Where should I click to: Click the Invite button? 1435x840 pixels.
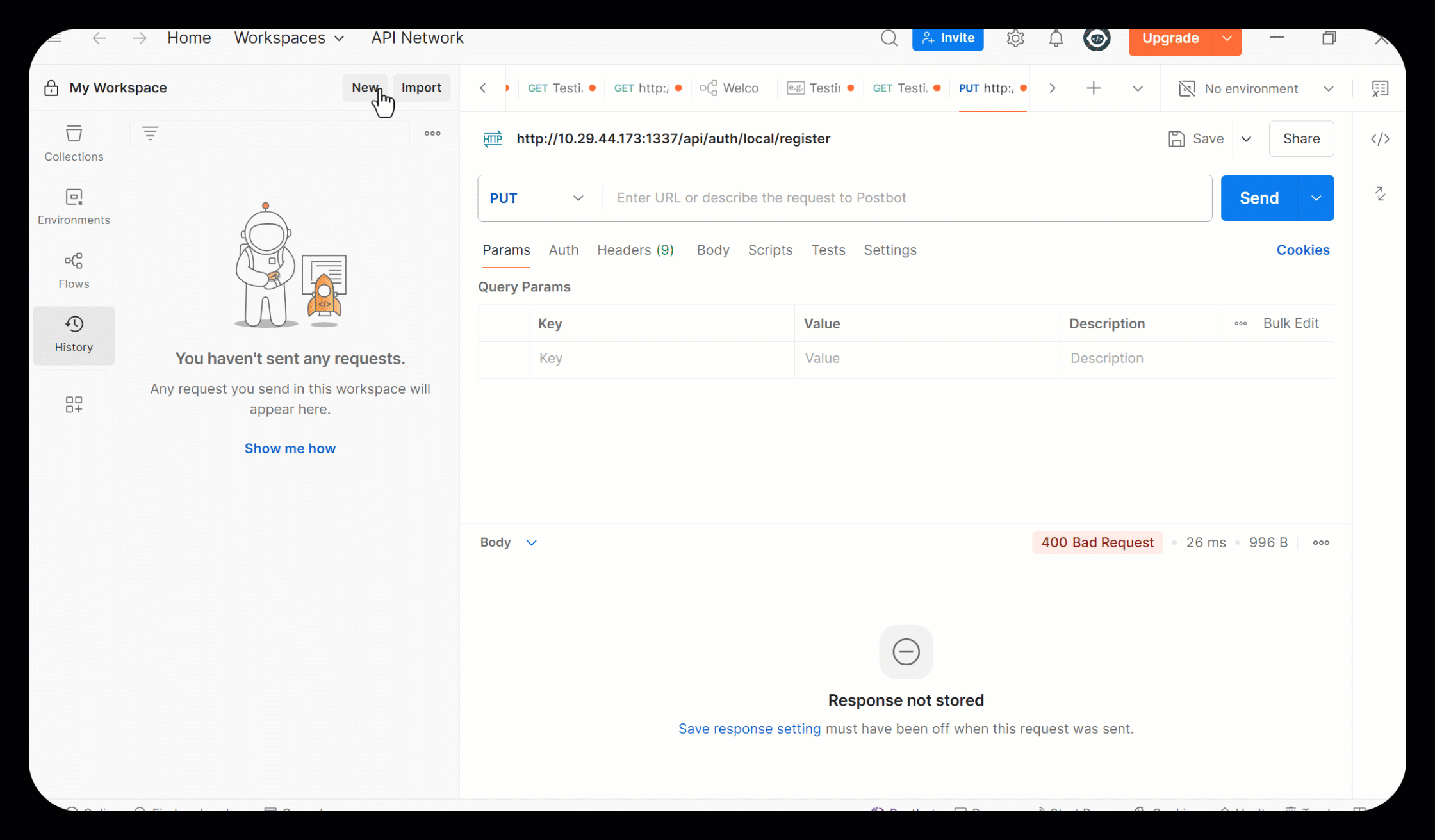pyautogui.click(x=947, y=38)
